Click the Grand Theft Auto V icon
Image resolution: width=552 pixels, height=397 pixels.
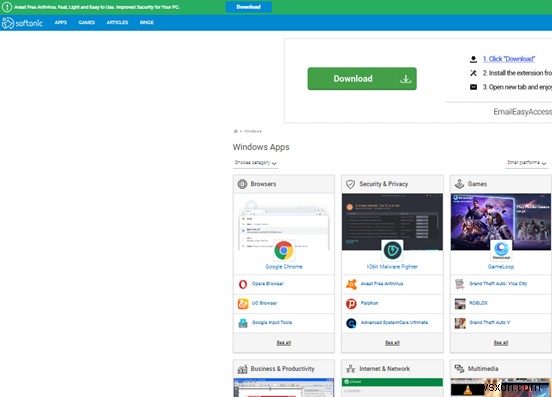pyautogui.click(x=460, y=323)
